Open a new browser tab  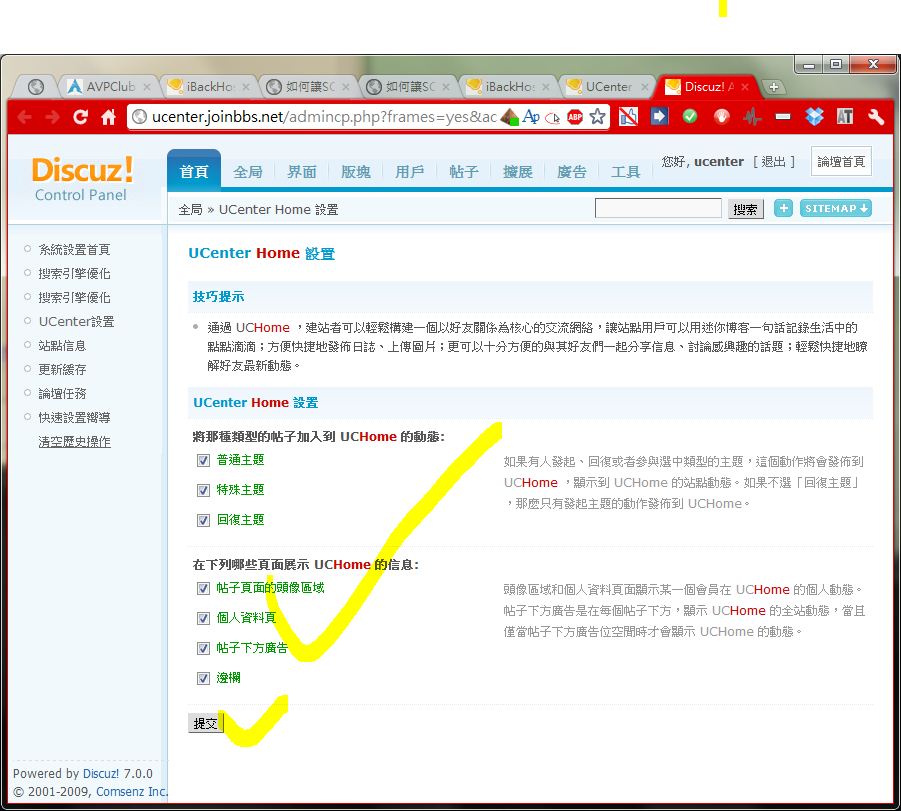tap(774, 87)
